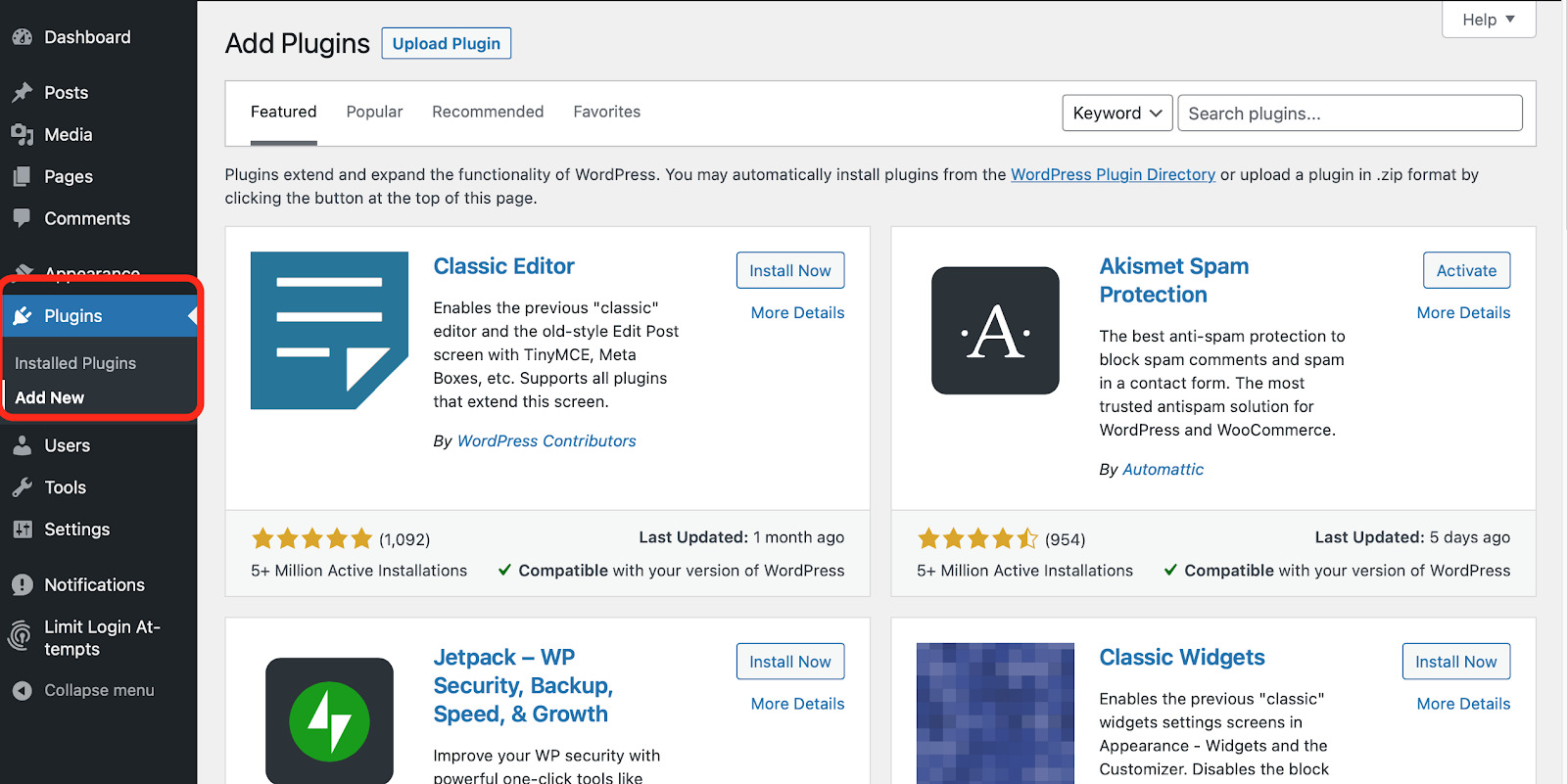The height and width of the screenshot is (784, 1567).
Task: Click the Search plugins input field
Action: 1349,114
